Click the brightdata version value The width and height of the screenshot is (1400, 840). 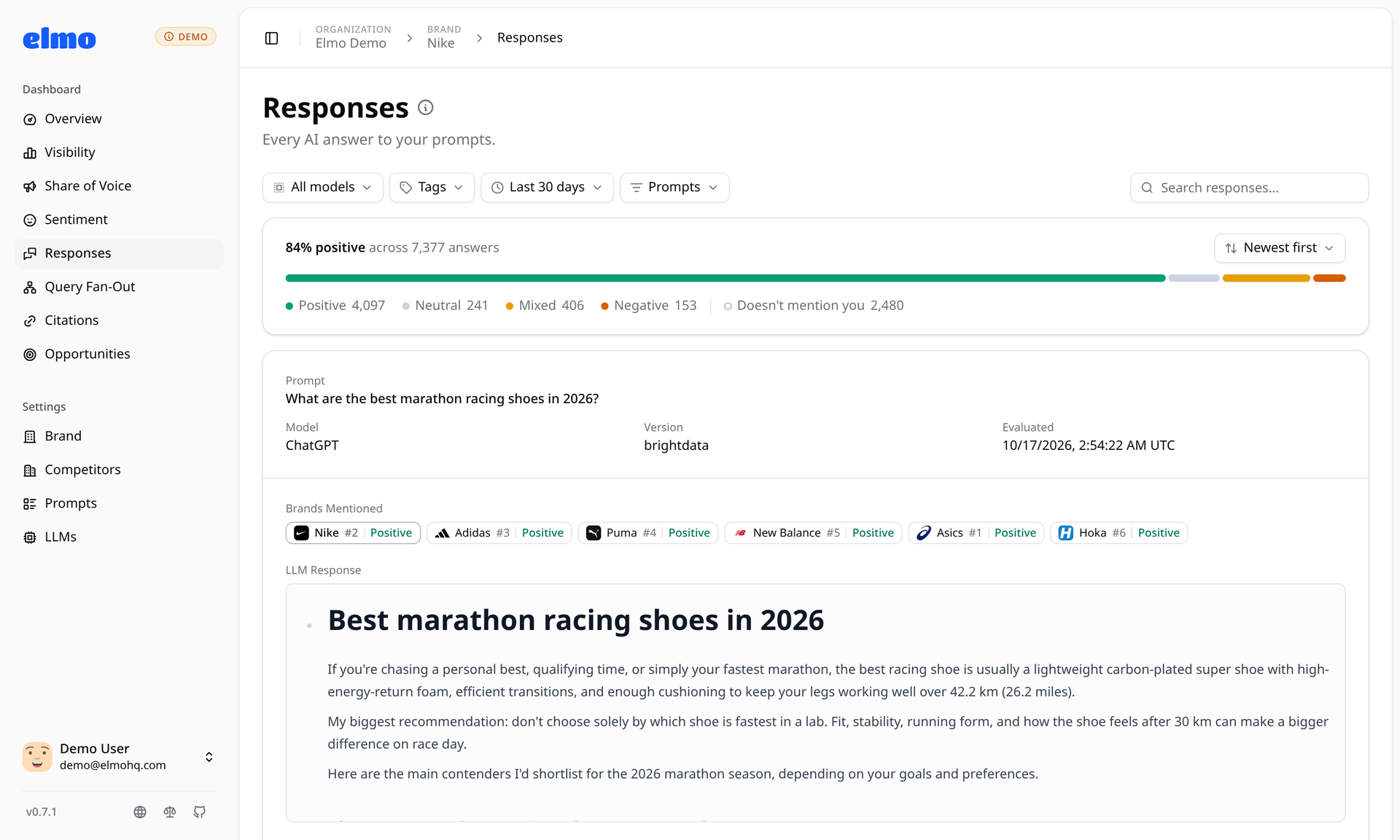coord(676,446)
